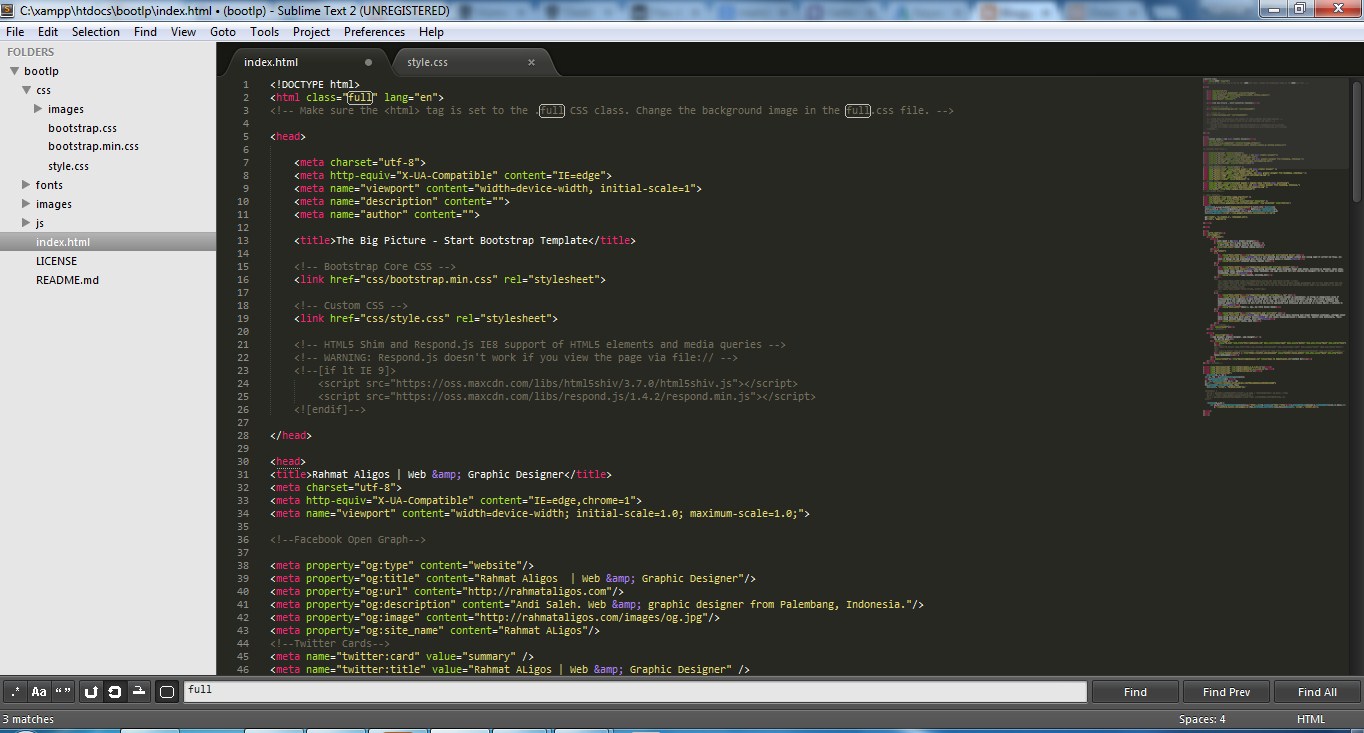Image resolution: width=1364 pixels, height=733 pixels.
Task: Open the LICENSE file
Action: [56, 261]
